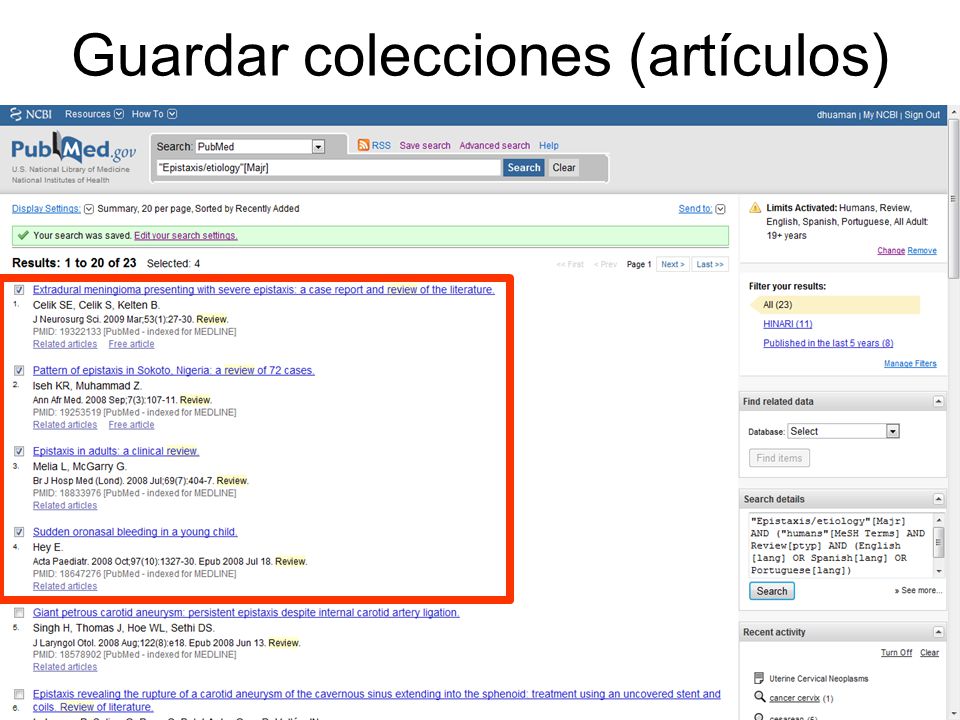Open the PubMed.gov logo homepage
Screen dimensions: 960x720
73,148
